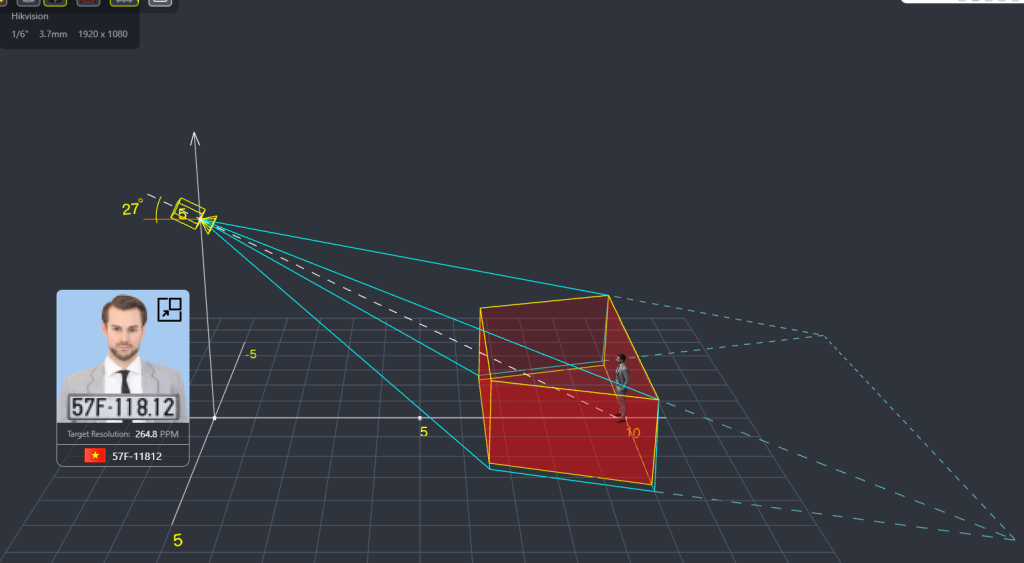Click the 57F-118.12 license plate image

click(x=123, y=408)
